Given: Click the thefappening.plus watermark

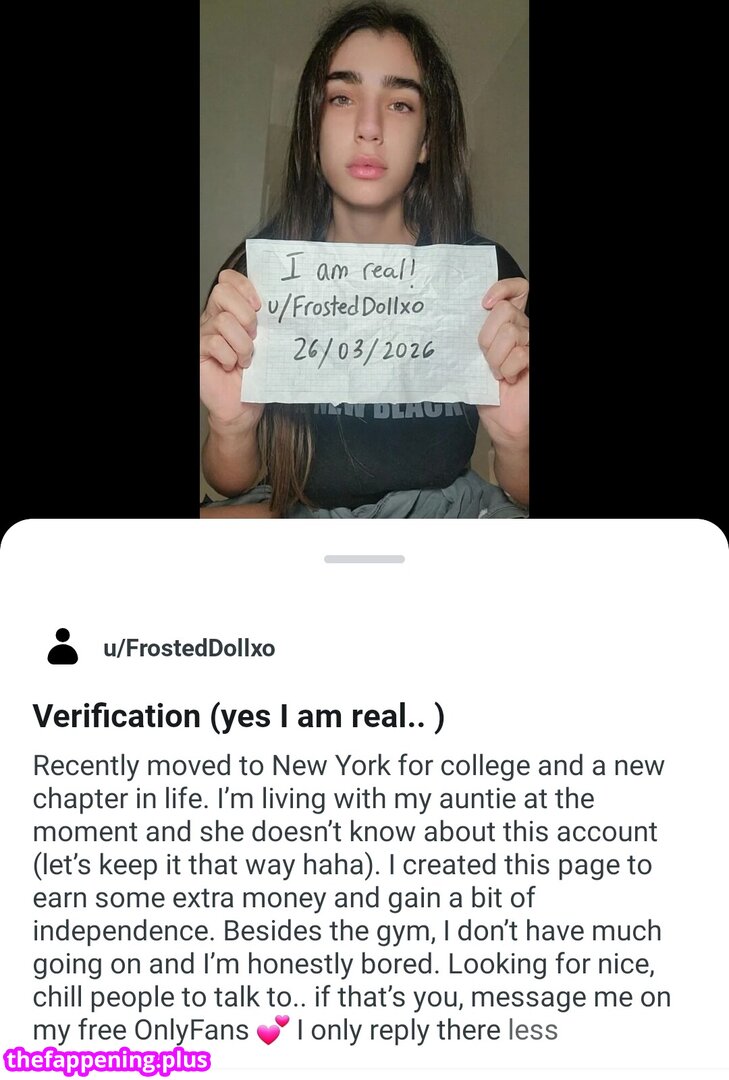Looking at the screenshot, I should click(106, 1061).
